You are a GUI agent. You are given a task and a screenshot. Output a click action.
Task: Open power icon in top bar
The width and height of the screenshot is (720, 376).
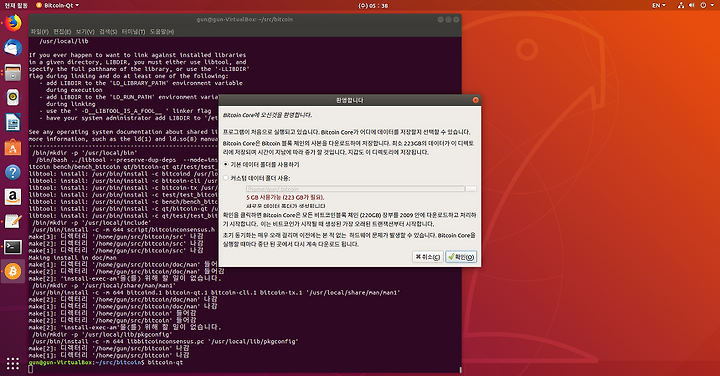tap(703, 6)
